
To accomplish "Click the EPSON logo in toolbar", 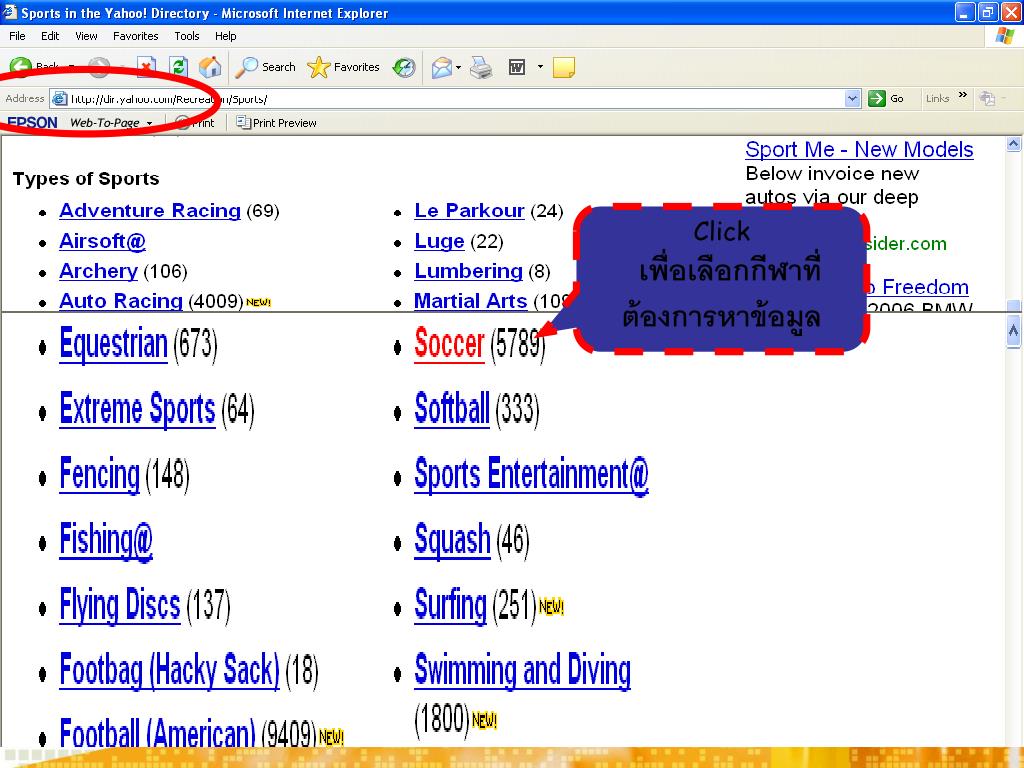I will tap(32, 122).
